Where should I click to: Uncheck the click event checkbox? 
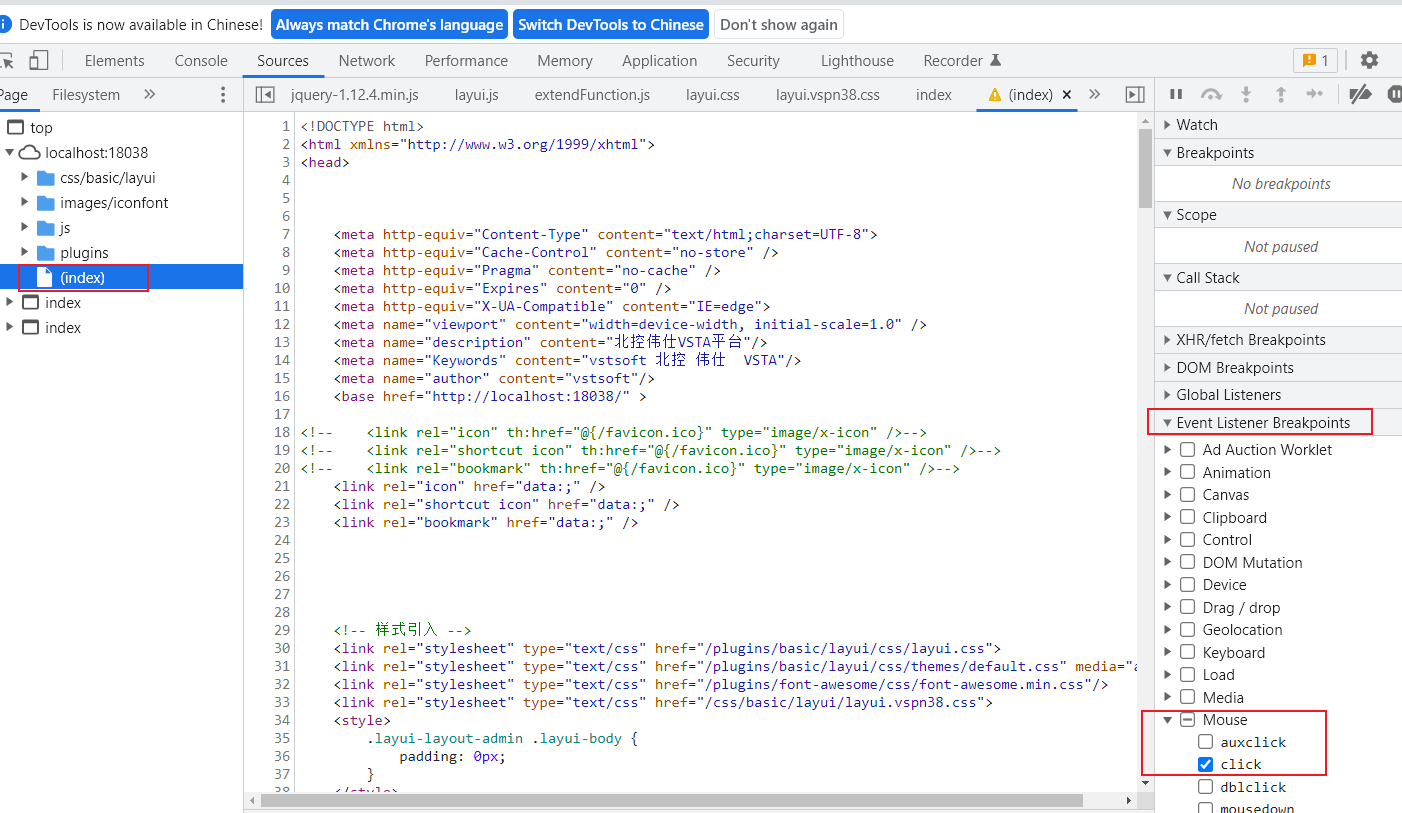pyautogui.click(x=1206, y=764)
